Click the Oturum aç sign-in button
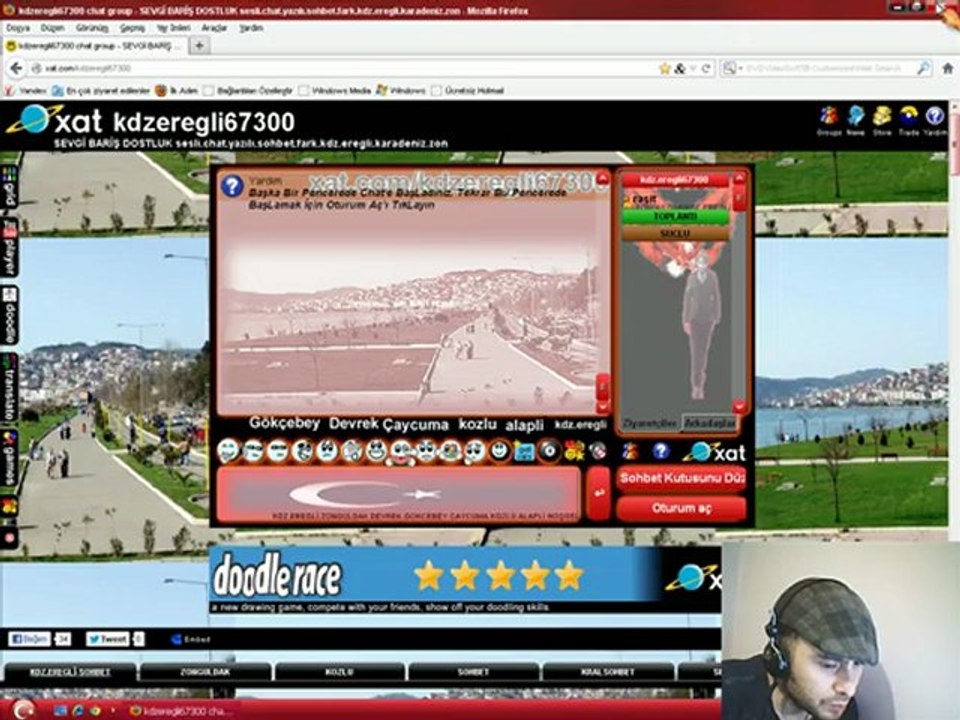Image resolution: width=960 pixels, height=720 pixels. pyautogui.click(x=681, y=508)
